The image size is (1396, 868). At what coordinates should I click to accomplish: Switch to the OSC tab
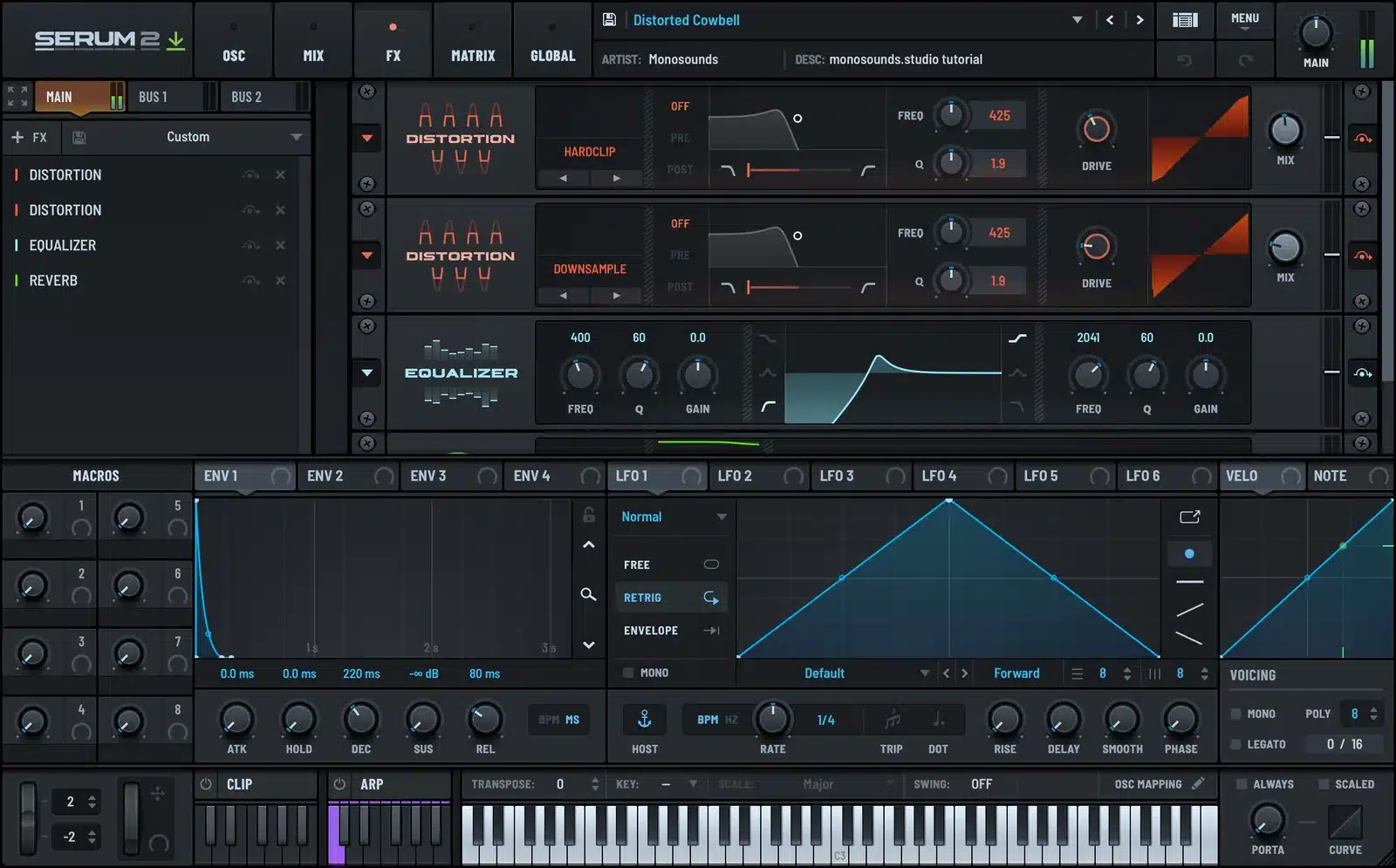[x=234, y=42]
